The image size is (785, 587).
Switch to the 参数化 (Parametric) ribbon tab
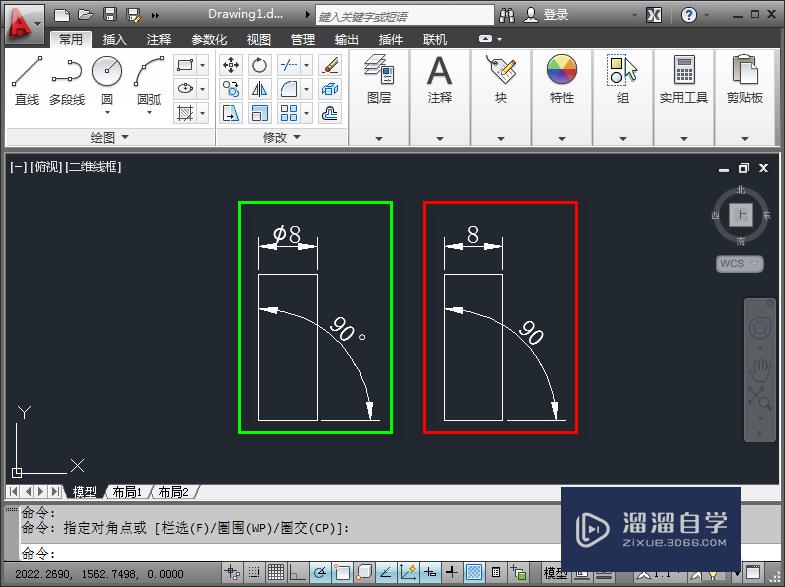pos(209,39)
